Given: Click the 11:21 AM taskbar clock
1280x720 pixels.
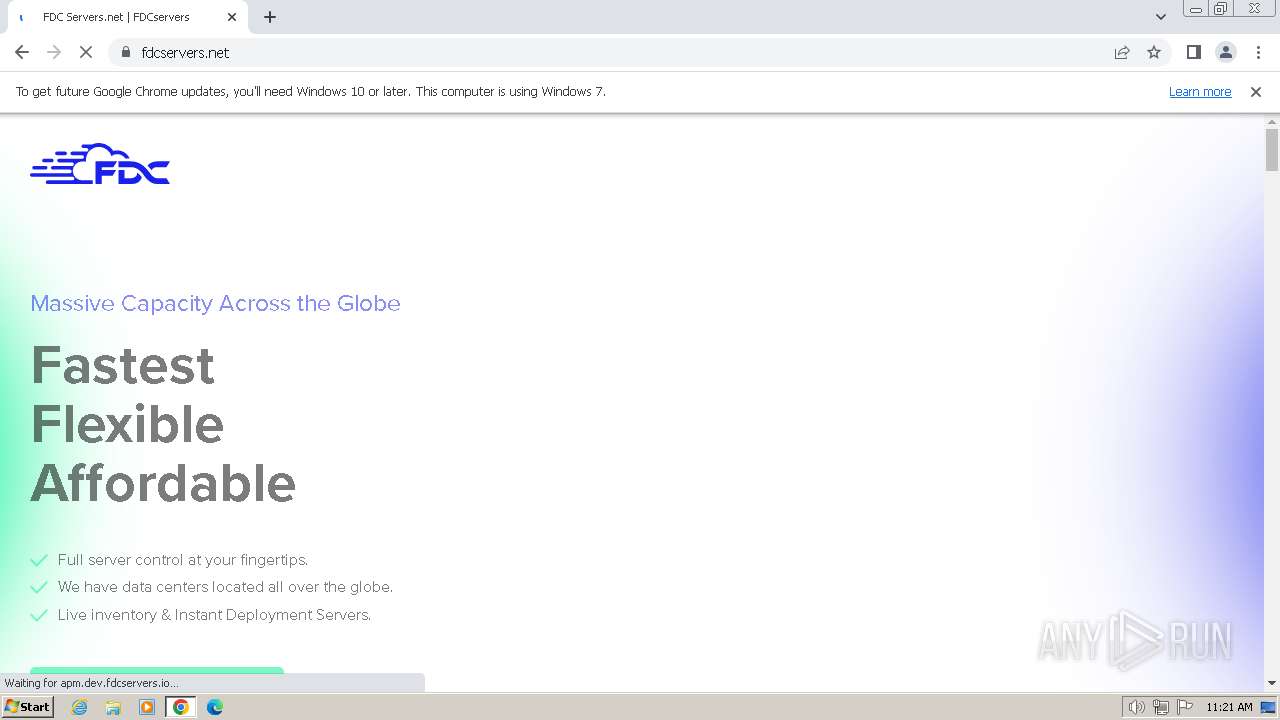Looking at the screenshot, I should [1229, 707].
